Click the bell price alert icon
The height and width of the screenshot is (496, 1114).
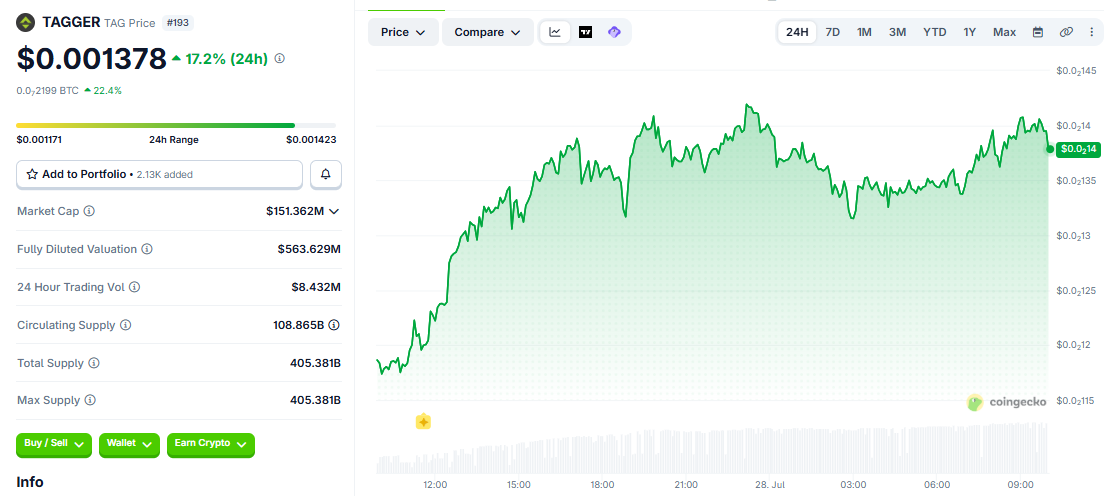tap(326, 174)
